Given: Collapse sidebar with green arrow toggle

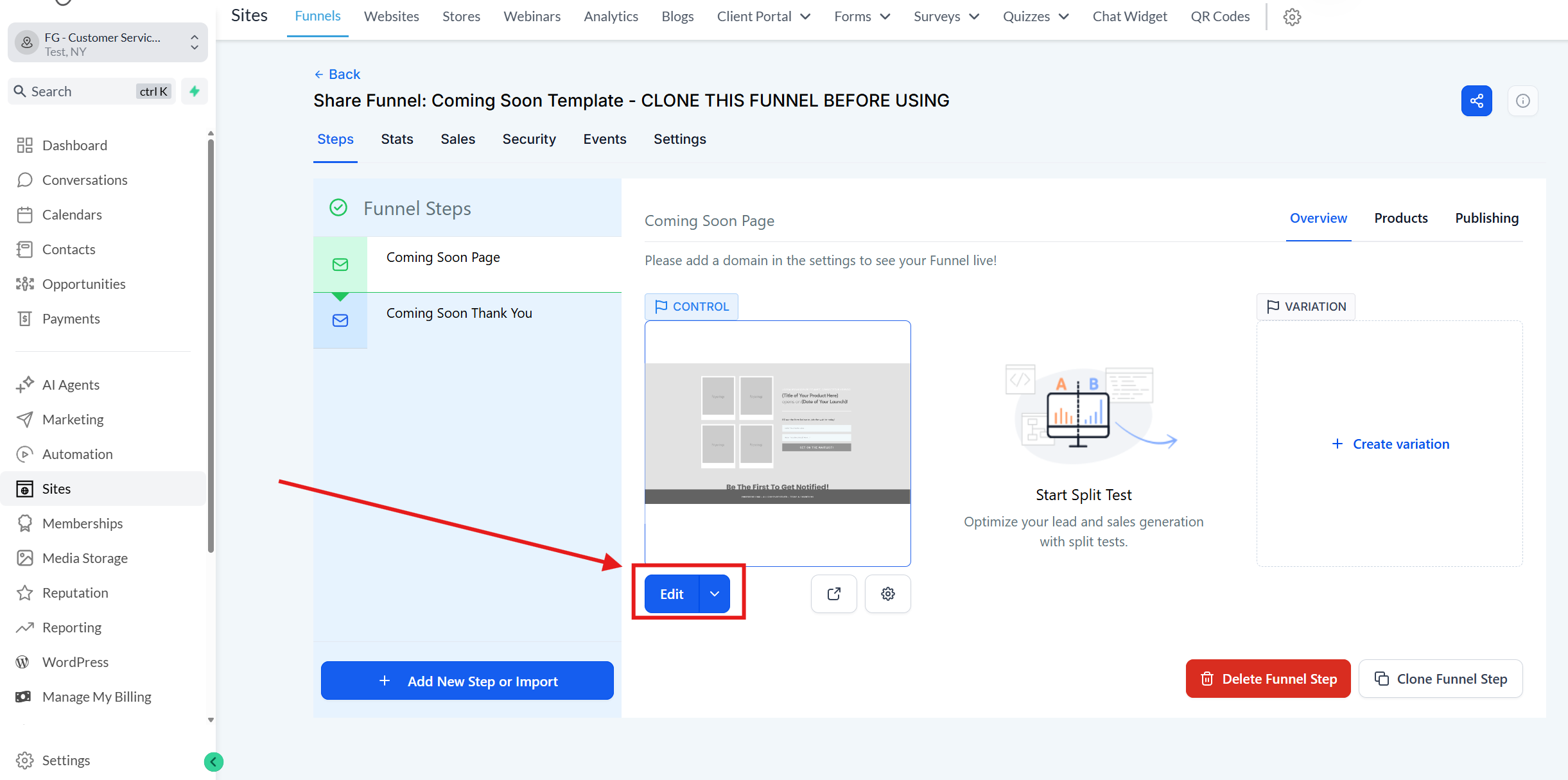Looking at the screenshot, I should pyautogui.click(x=213, y=761).
